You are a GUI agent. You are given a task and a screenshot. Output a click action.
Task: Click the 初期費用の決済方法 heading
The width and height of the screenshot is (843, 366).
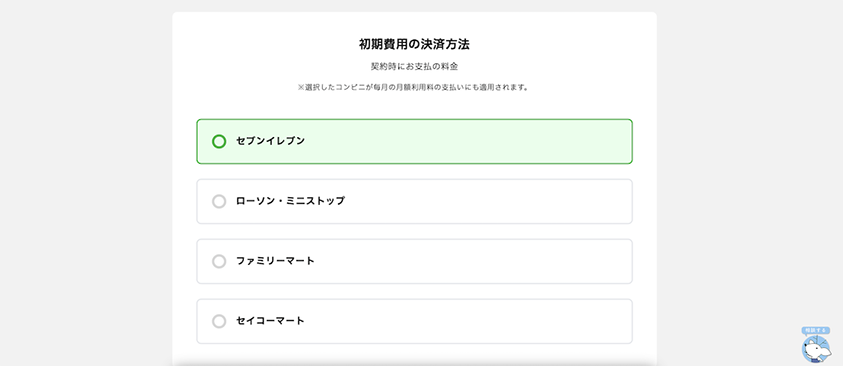414,45
